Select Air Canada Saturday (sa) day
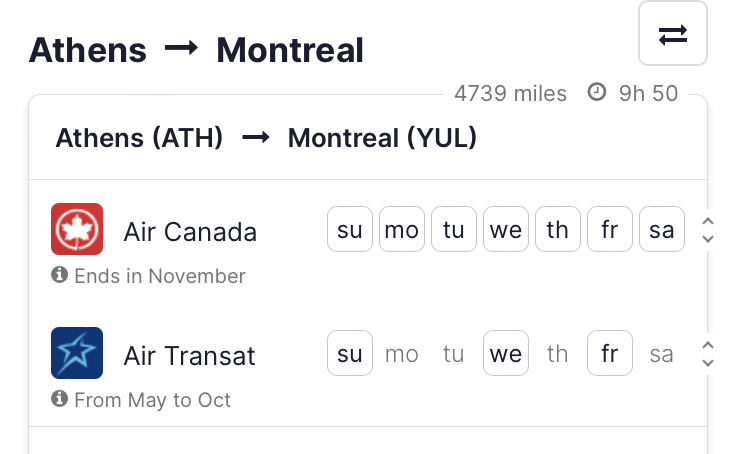Viewport: 736px width, 454px height. click(x=662, y=229)
